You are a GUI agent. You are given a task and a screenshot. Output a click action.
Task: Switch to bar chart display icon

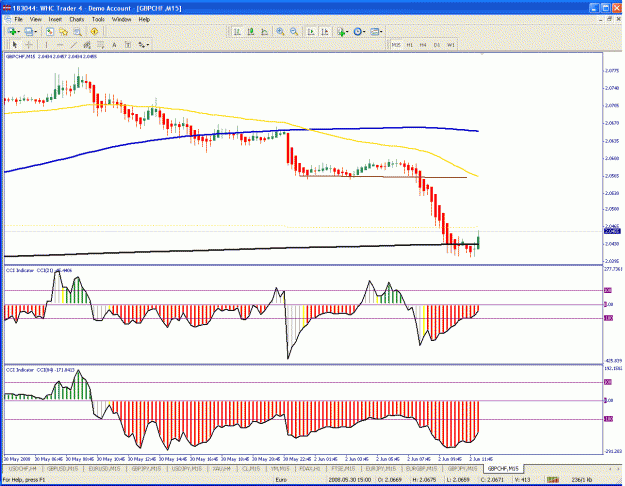coord(237,31)
